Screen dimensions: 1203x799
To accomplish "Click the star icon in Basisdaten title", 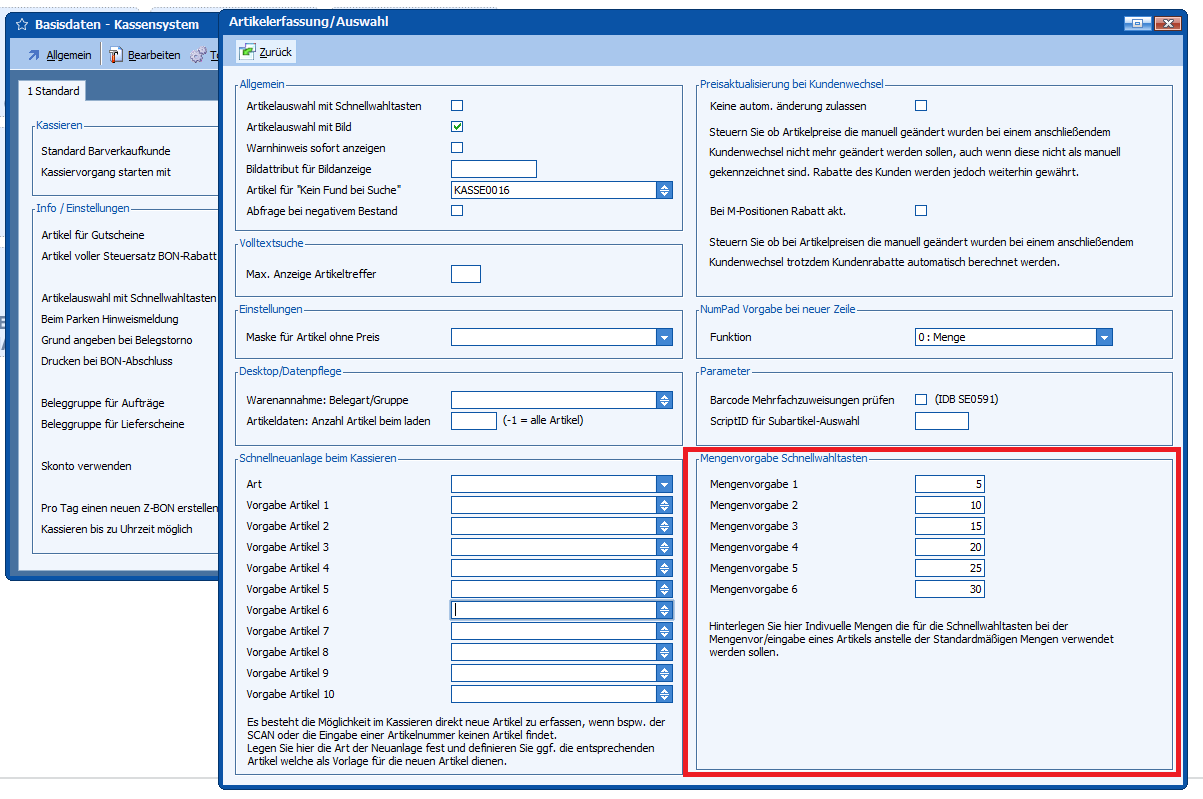I will pos(22,24).
